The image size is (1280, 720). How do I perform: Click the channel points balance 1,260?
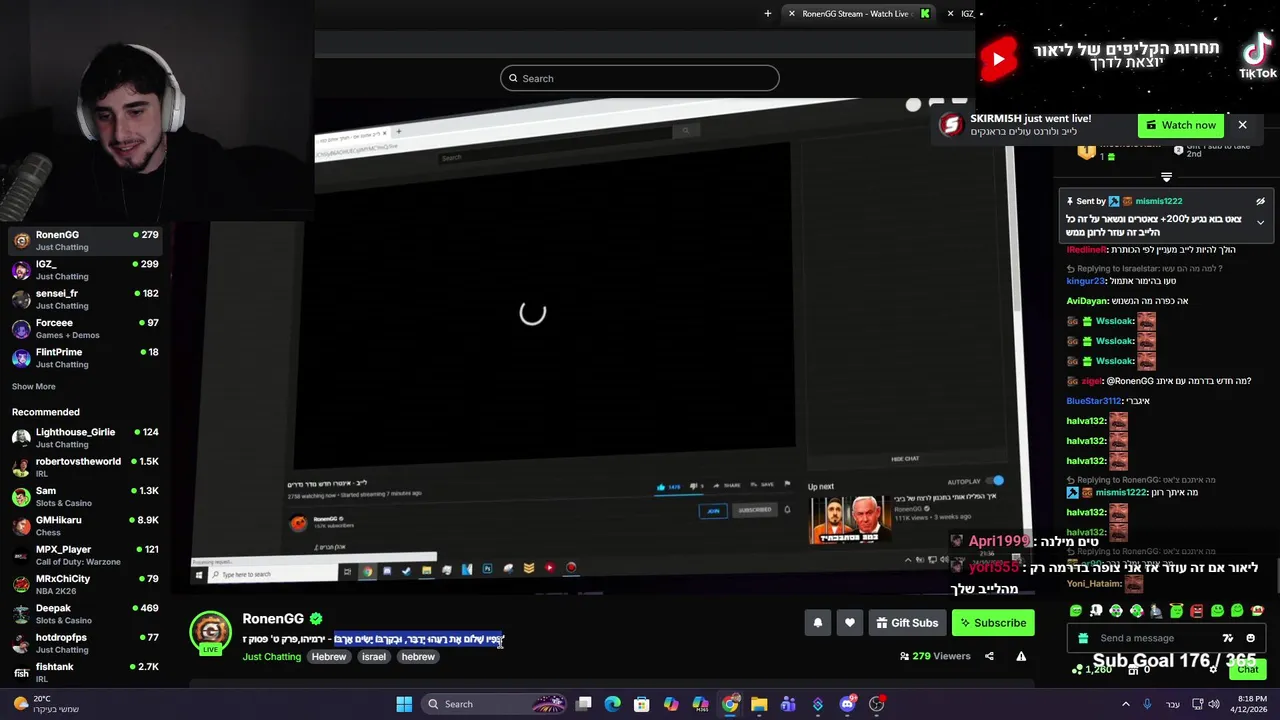pos(1091,669)
